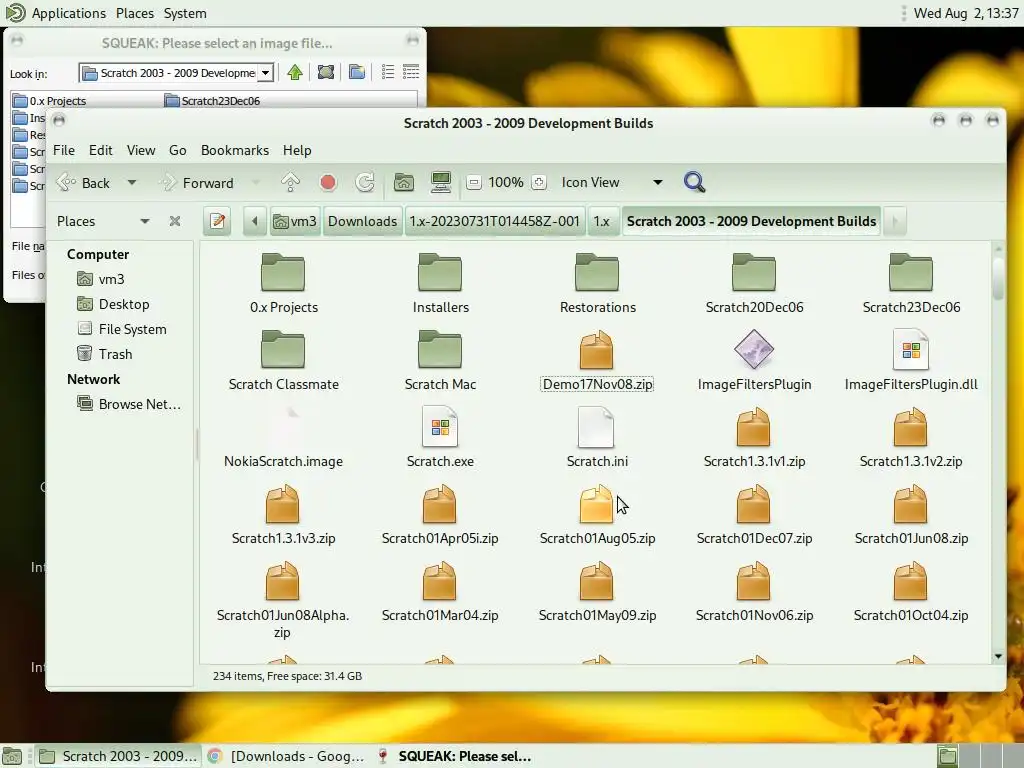This screenshot has width=1024, height=768.
Task: Click the Back button
Action: tap(86, 183)
